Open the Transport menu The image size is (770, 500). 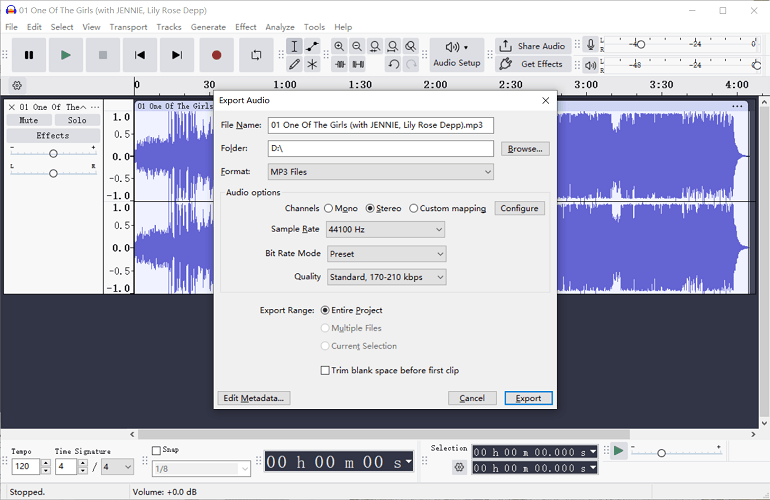pyautogui.click(x=128, y=27)
